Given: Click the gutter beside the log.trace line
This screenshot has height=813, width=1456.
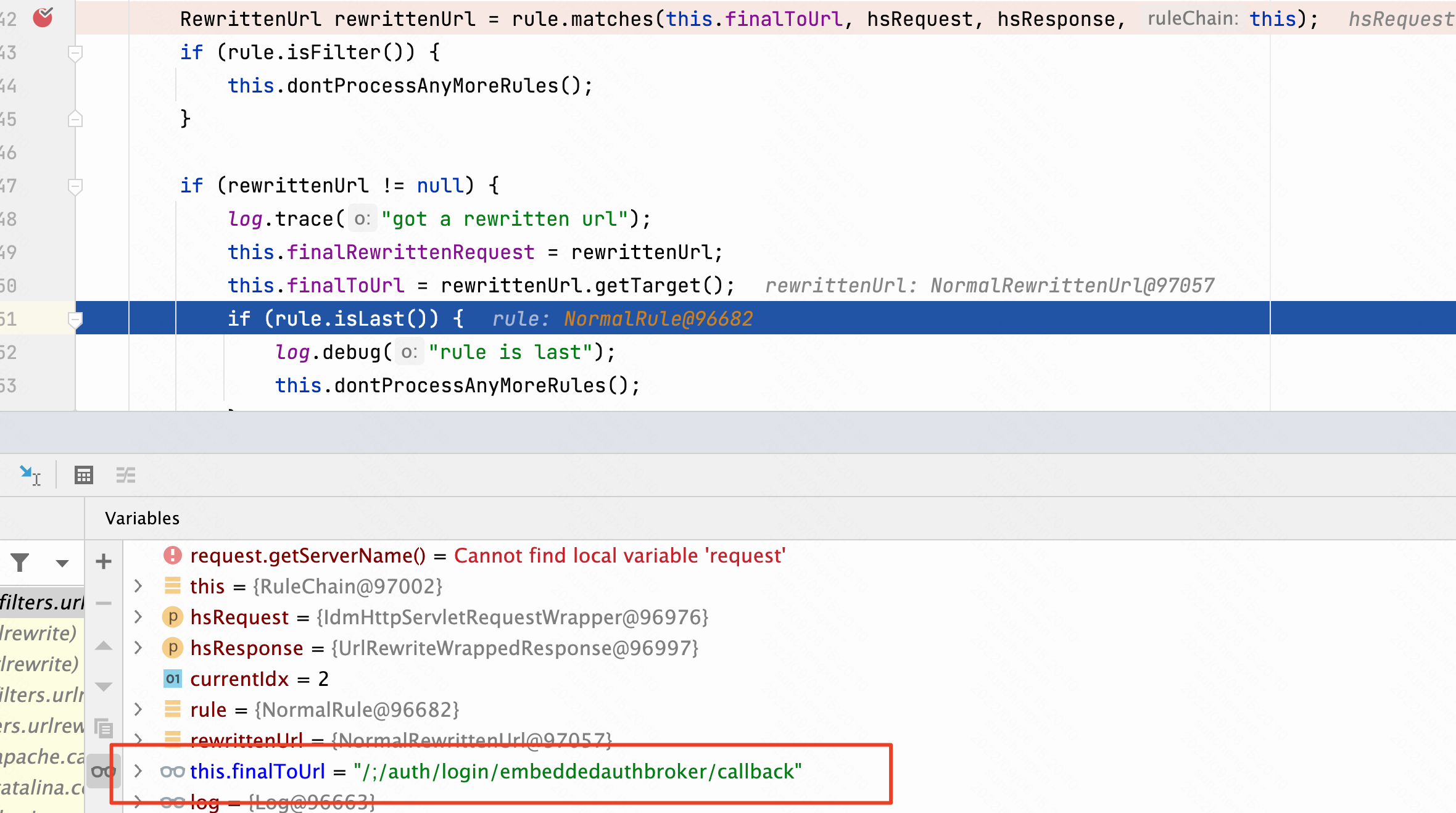Looking at the screenshot, I should pos(37,219).
